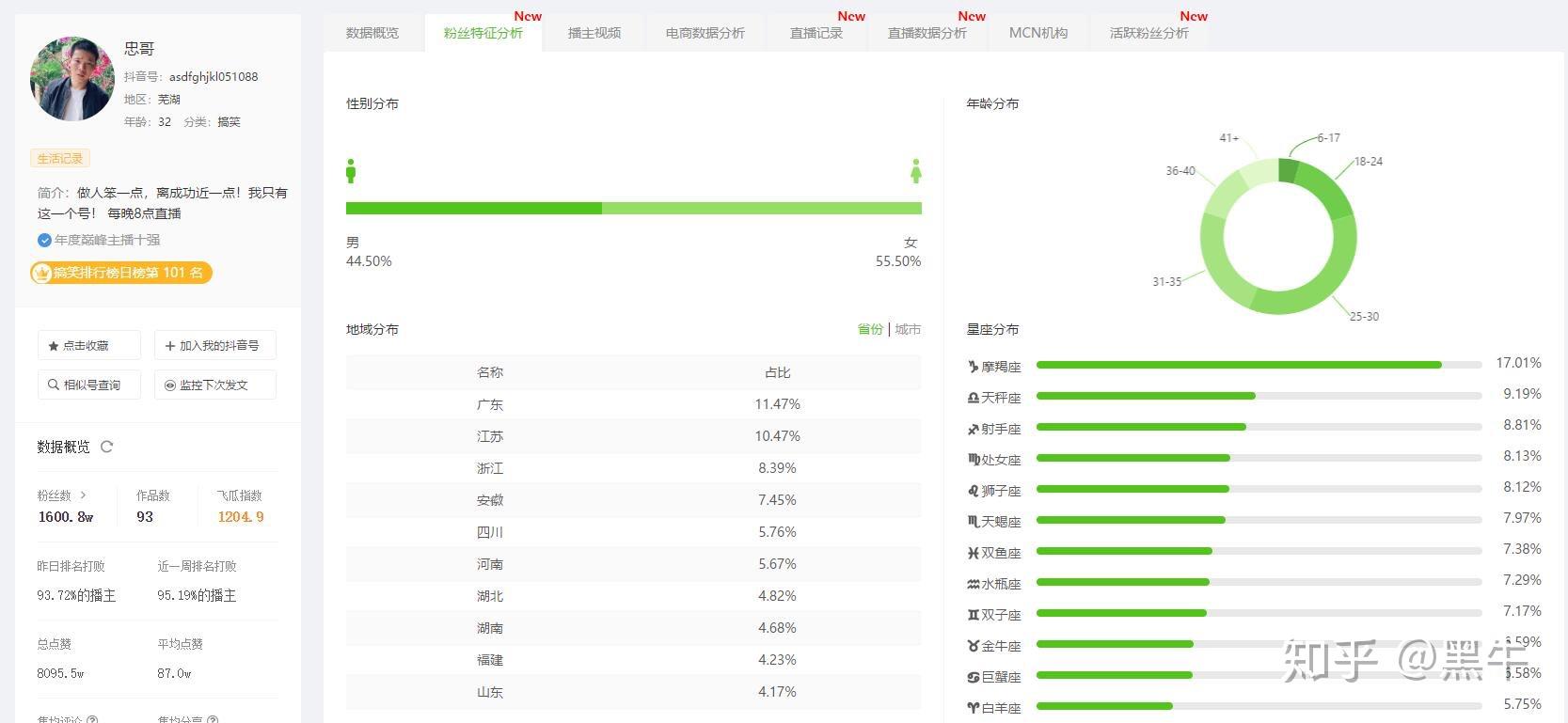Image resolution: width=1568 pixels, height=723 pixels.
Task: Click the male figure icon
Action: 351,171
